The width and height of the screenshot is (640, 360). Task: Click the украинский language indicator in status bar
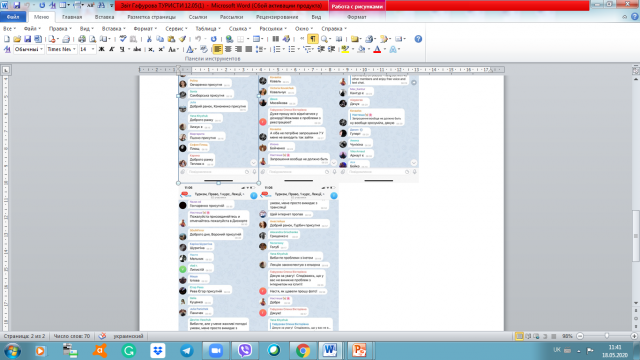pyautogui.click(x=128, y=336)
